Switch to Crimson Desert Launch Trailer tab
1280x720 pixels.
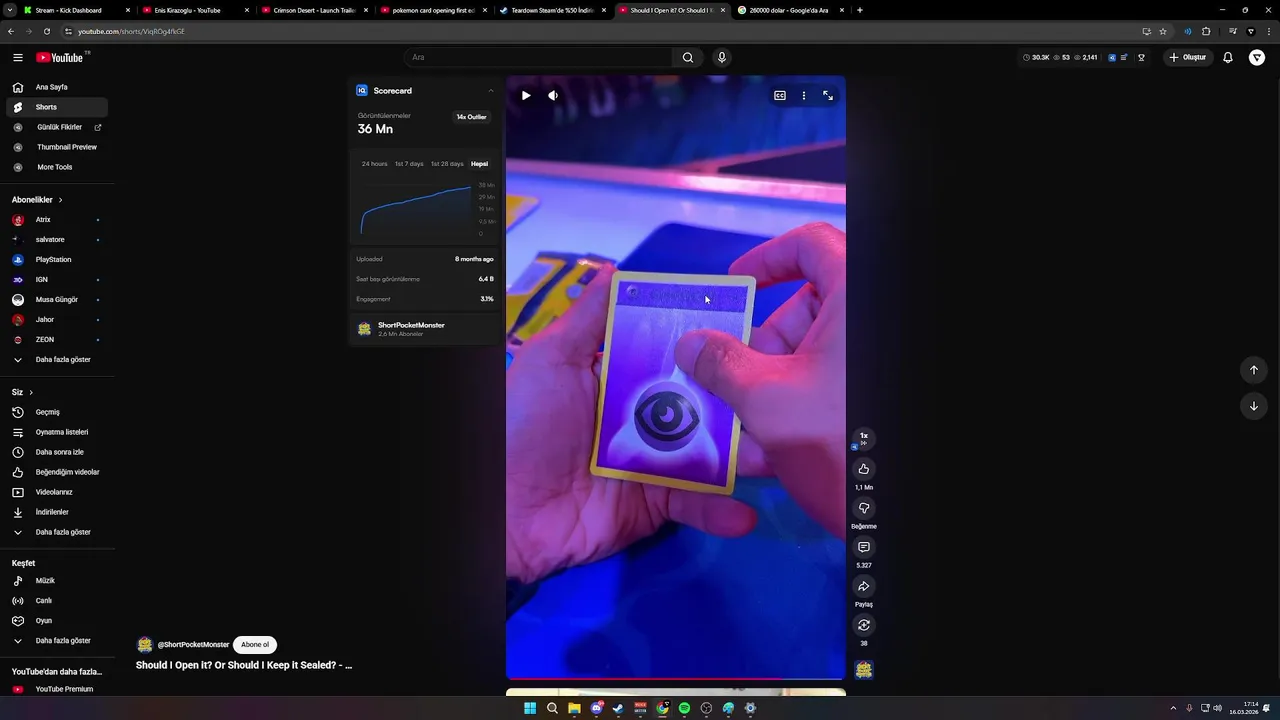[x=314, y=10]
